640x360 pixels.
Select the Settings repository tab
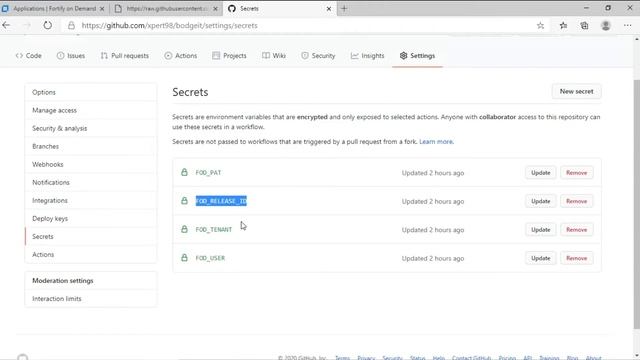click(x=418, y=56)
